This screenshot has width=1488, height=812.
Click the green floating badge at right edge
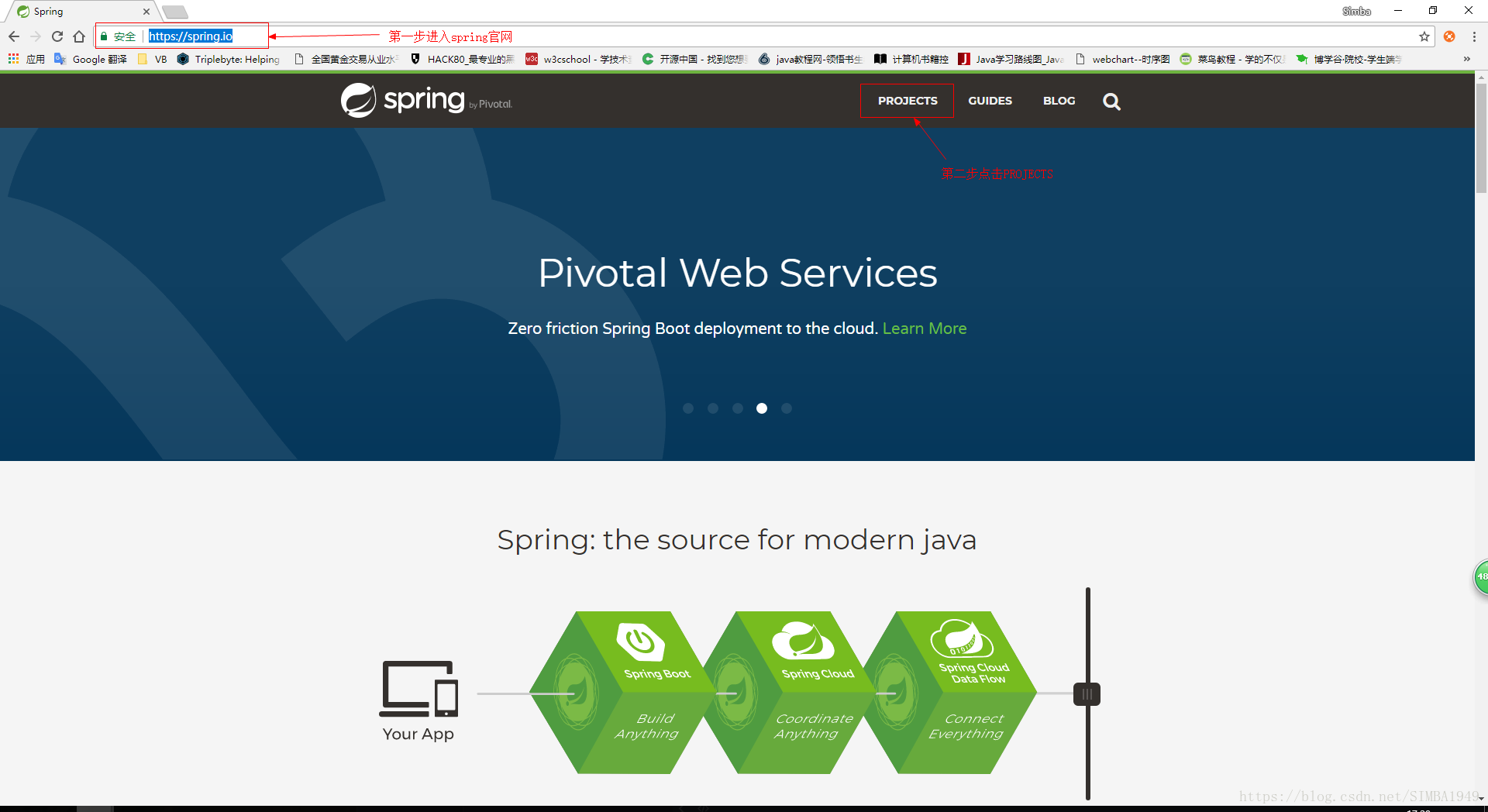[1480, 577]
